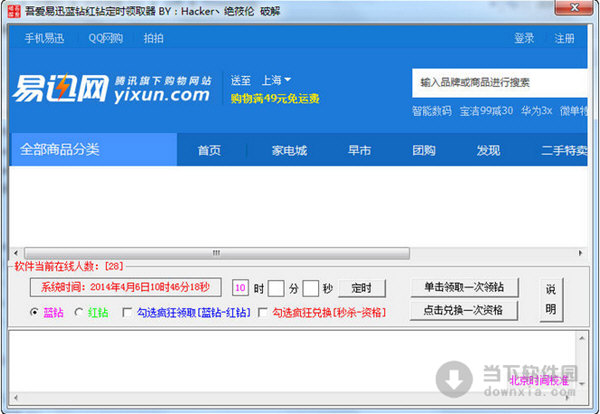
Task: Click the minutes (分) input field
Action: (x=276, y=288)
